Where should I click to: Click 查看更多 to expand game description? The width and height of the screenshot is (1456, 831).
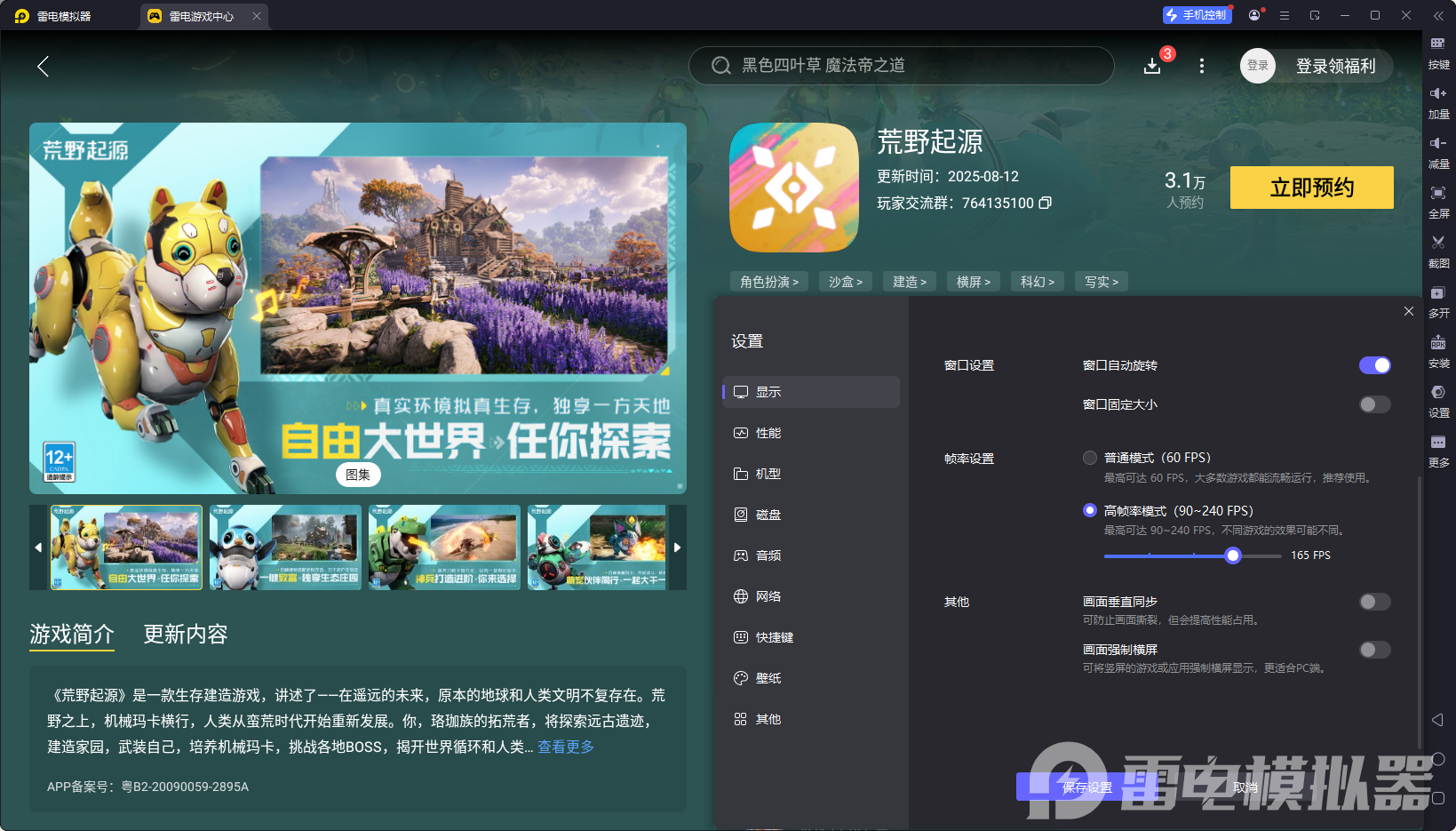click(565, 747)
